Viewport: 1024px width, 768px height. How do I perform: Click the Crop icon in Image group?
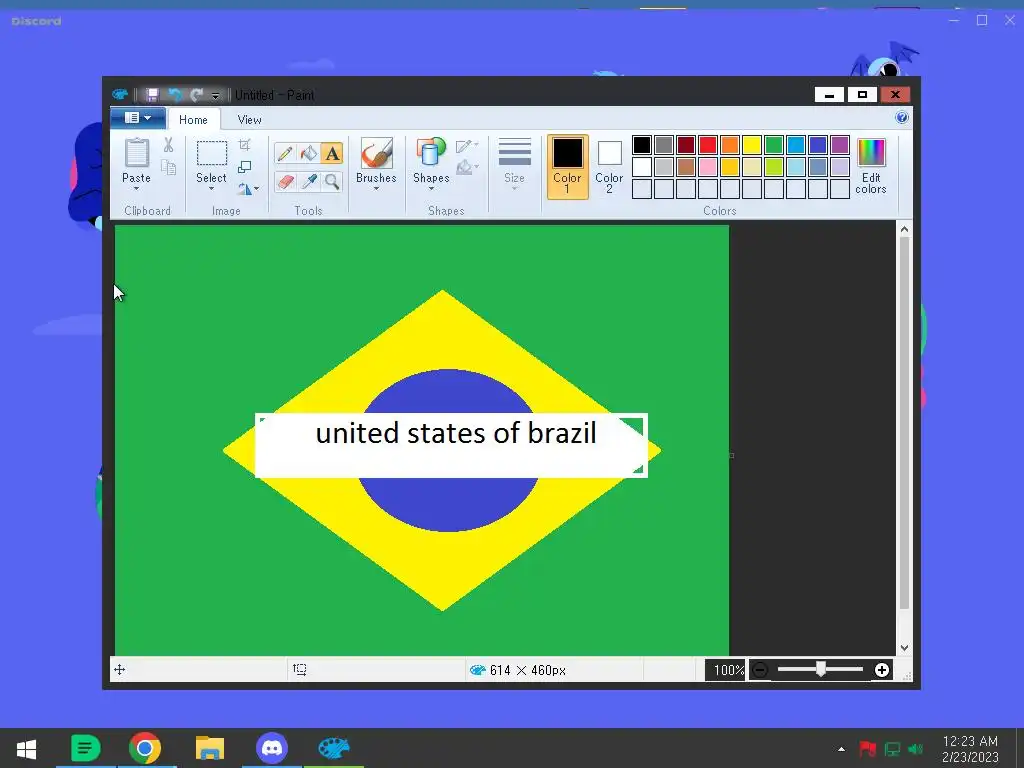(245, 145)
